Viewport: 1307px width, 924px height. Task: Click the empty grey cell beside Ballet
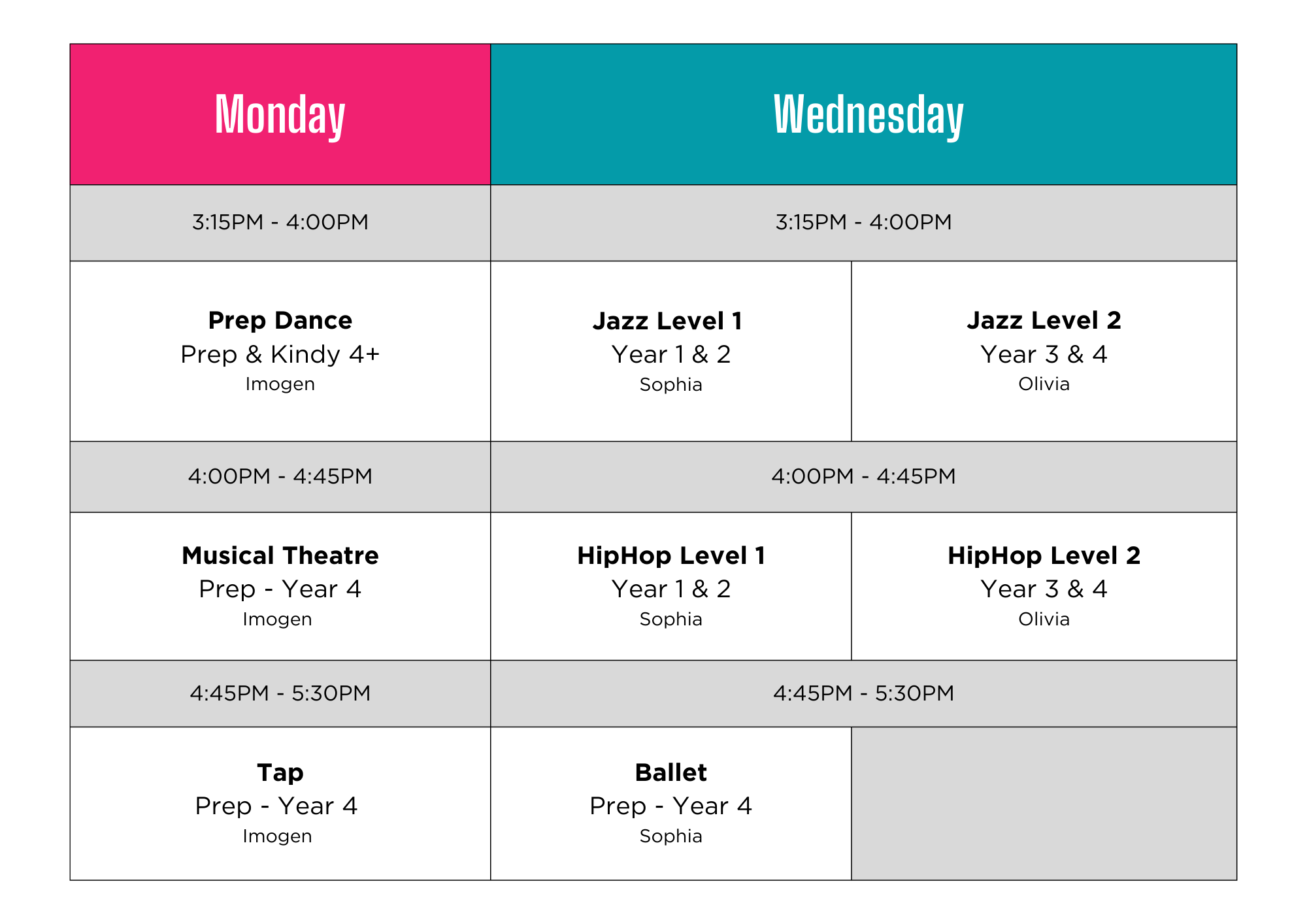click(1044, 804)
